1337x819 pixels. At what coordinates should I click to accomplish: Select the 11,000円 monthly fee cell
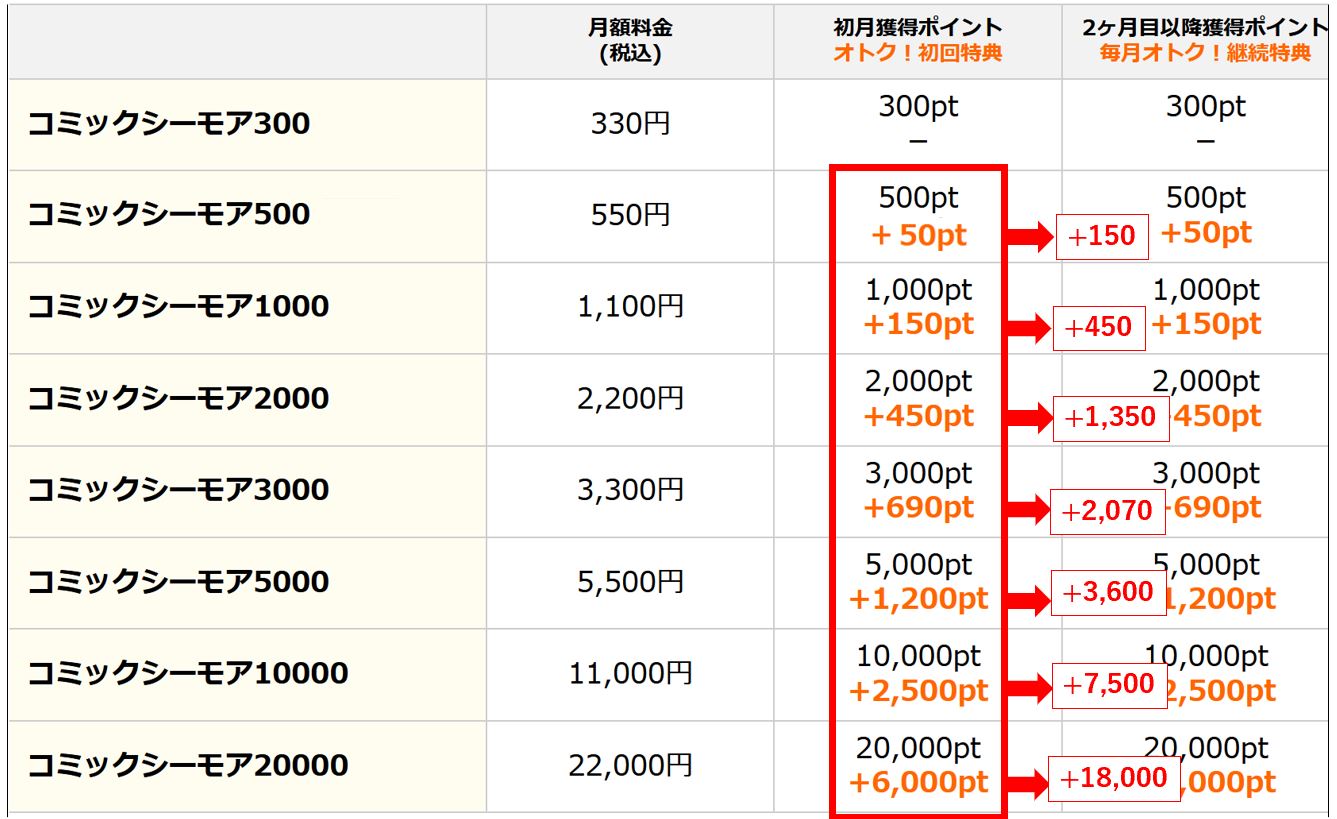pyautogui.click(x=630, y=674)
